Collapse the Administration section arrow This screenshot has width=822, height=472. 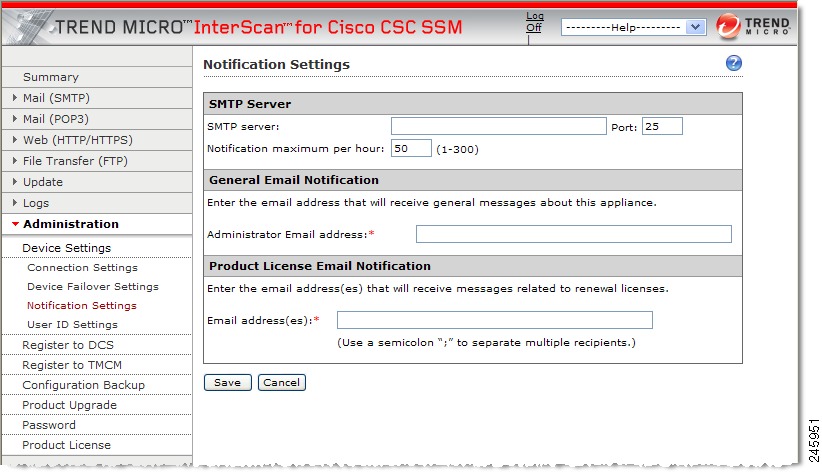point(15,224)
